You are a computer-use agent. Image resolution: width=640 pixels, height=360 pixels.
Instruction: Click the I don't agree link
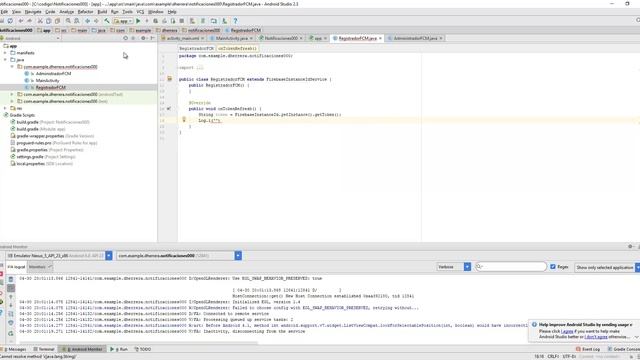tap(596, 337)
